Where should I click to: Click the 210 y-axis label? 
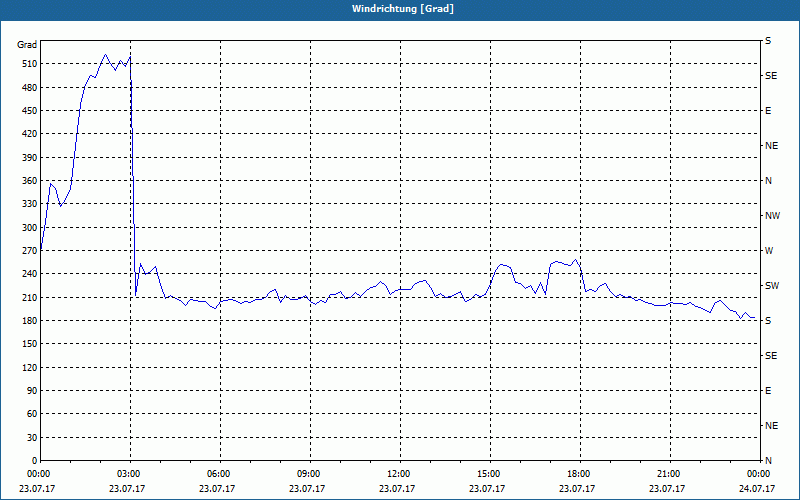click(x=29, y=297)
